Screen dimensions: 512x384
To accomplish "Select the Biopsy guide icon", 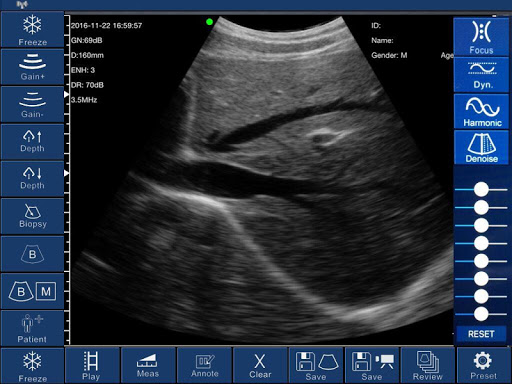I will (x=32, y=217).
